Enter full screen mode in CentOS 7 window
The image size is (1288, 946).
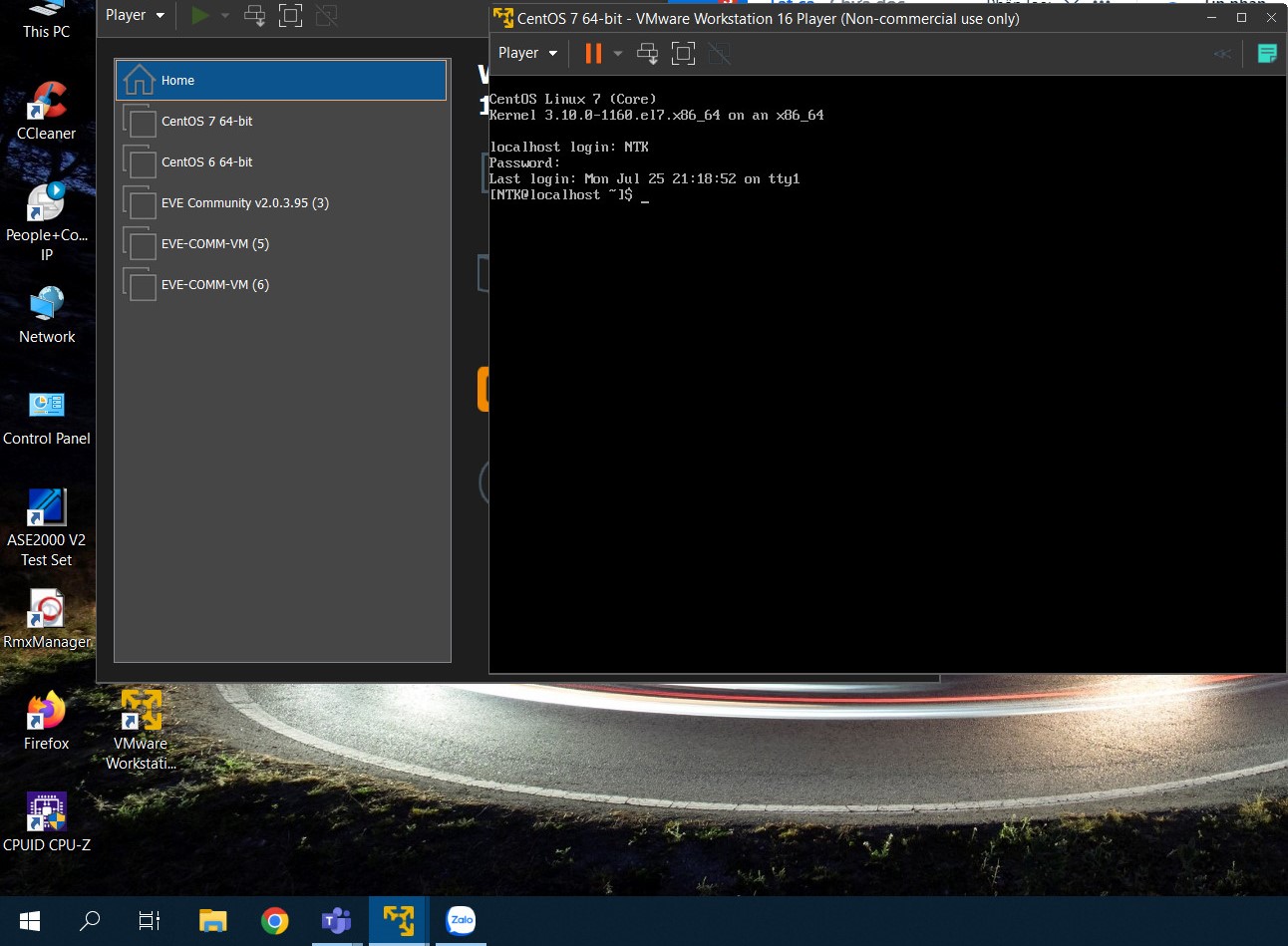point(683,54)
